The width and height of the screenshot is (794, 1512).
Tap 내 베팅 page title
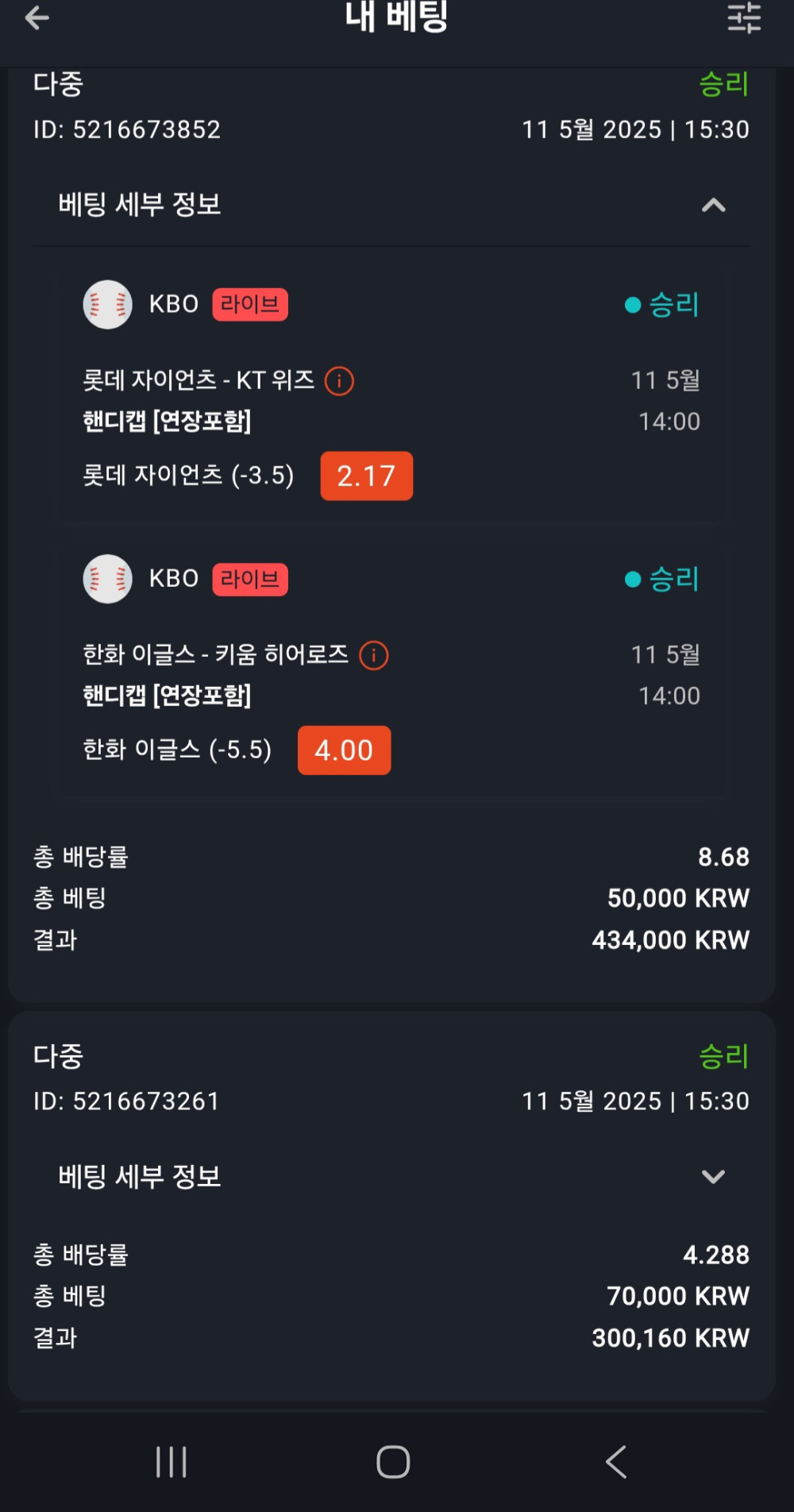click(x=396, y=17)
